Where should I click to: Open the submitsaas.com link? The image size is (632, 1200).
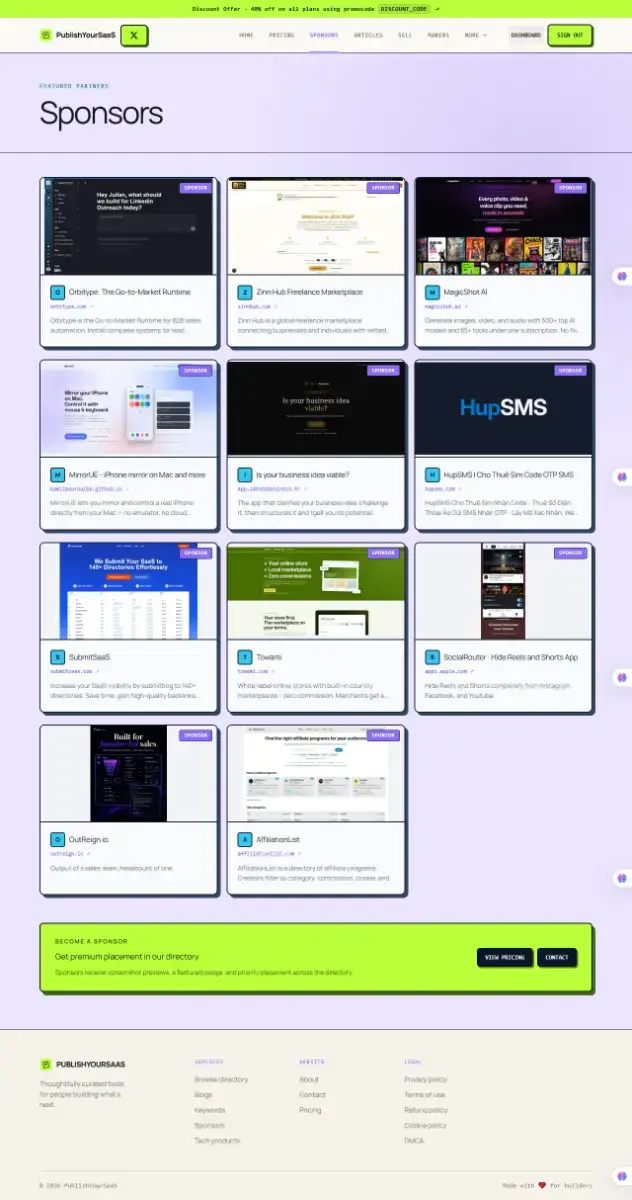coord(75,671)
